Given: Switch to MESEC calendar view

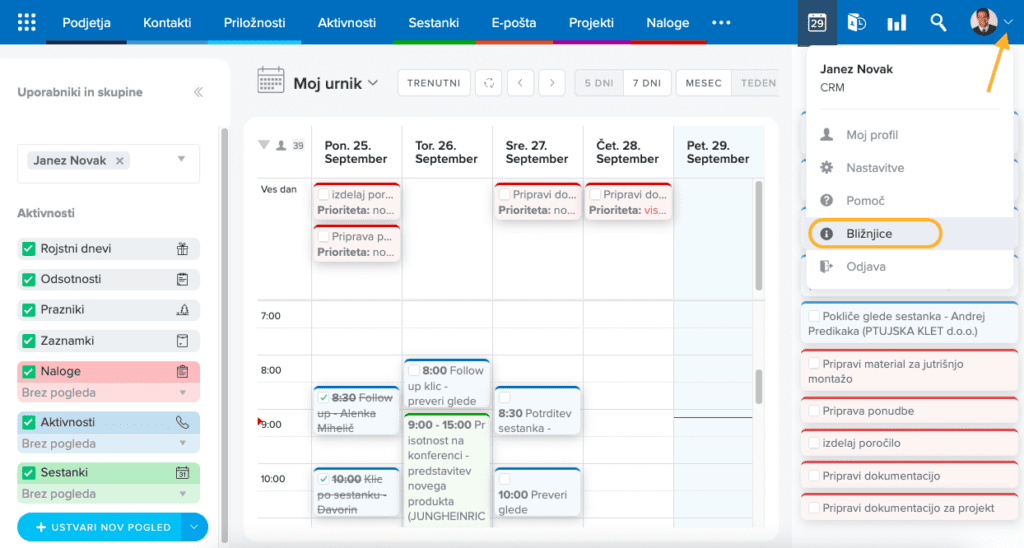Looking at the screenshot, I should click(703, 83).
